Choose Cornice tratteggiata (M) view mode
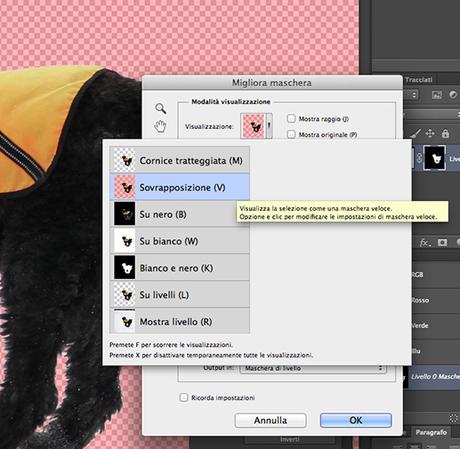 coord(180,160)
